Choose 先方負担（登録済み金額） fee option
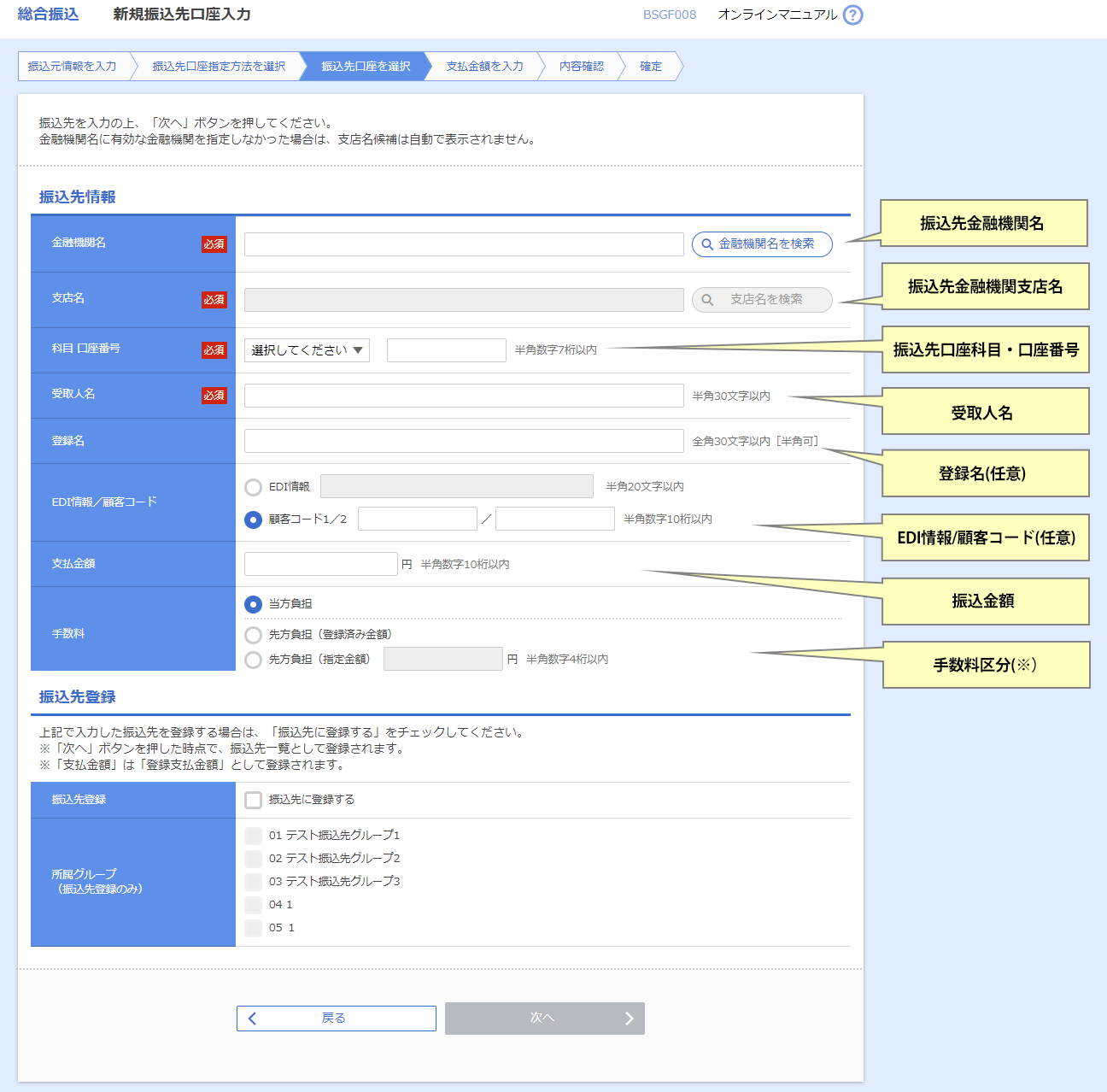This screenshot has width=1107, height=1092. [253, 635]
